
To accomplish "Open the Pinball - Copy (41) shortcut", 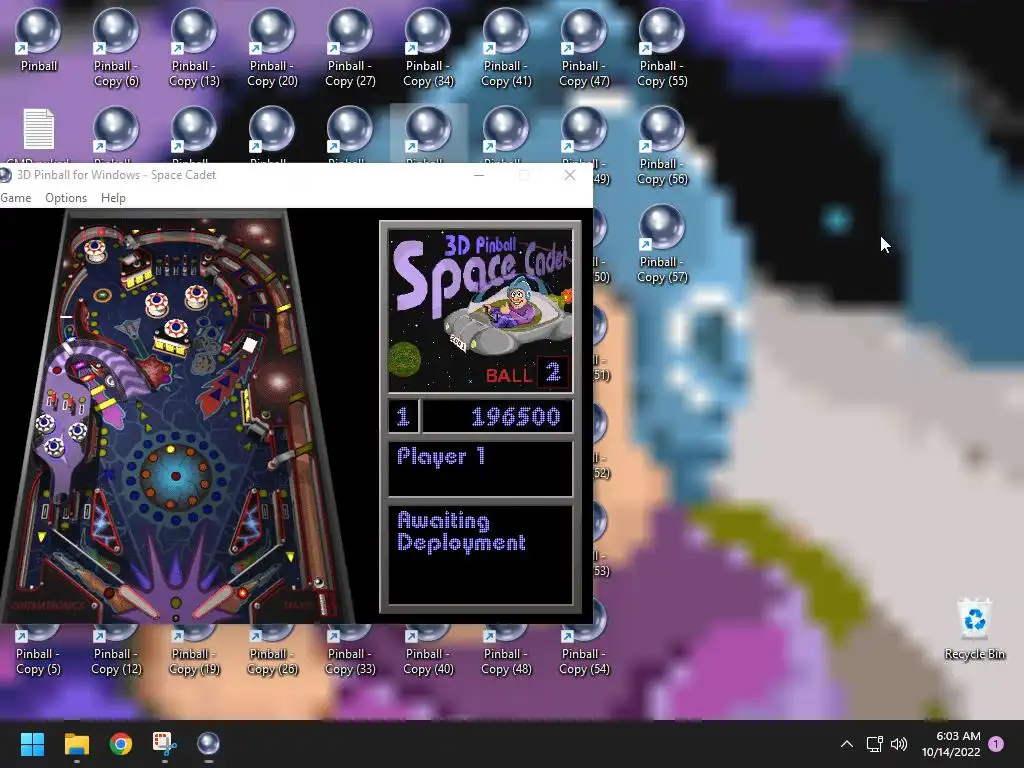I will click(506, 48).
